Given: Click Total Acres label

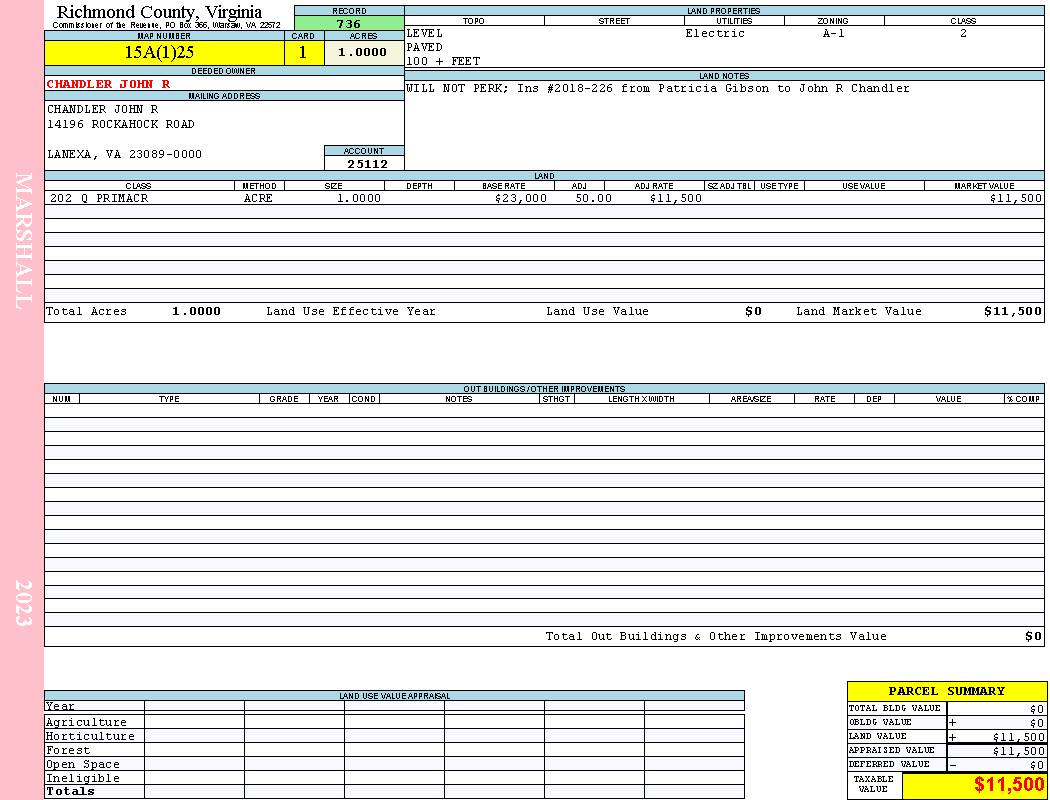Looking at the screenshot, I should click(x=86, y=311).
